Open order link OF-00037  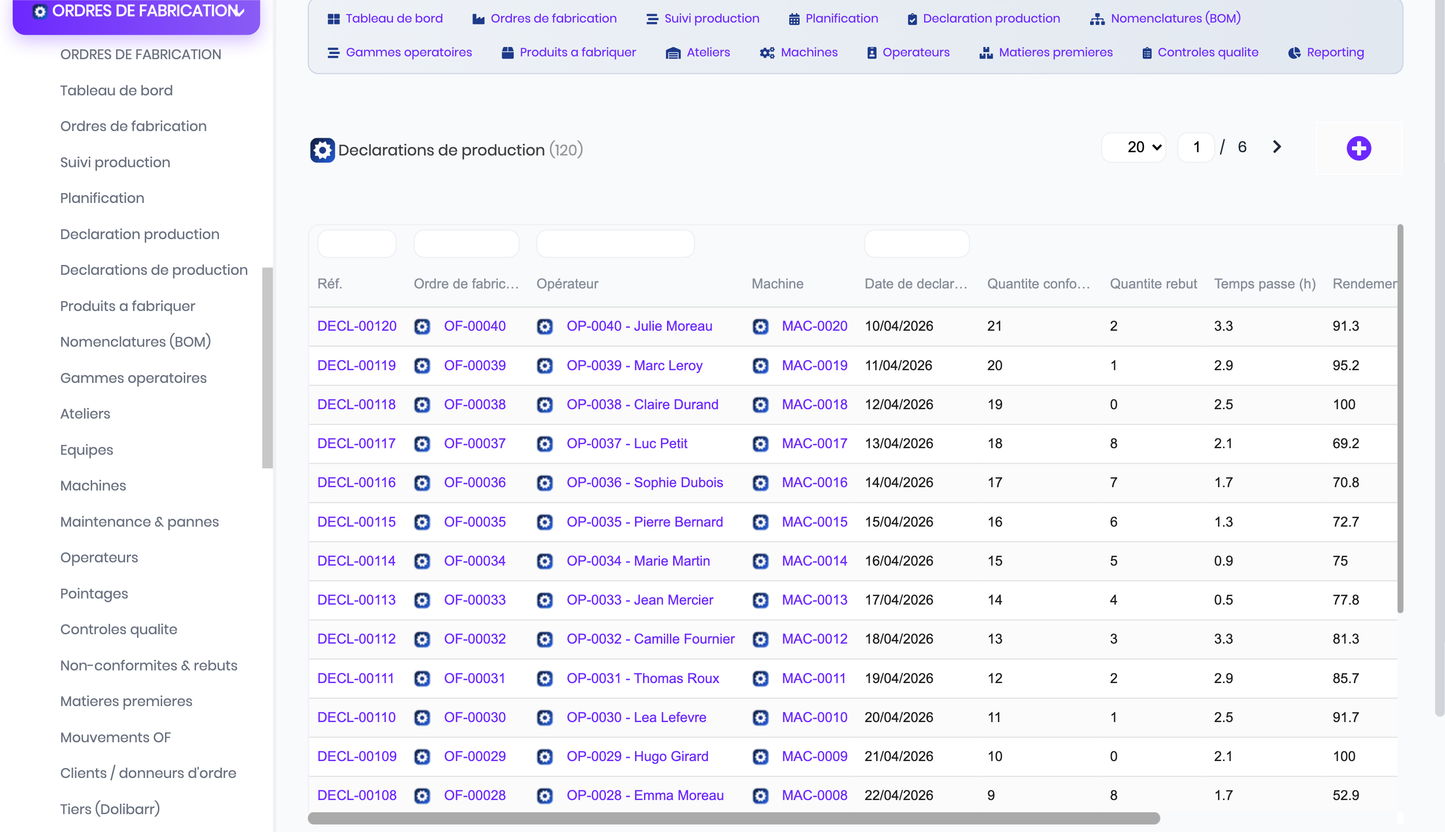pyautogui.click(x=475, y=444)
